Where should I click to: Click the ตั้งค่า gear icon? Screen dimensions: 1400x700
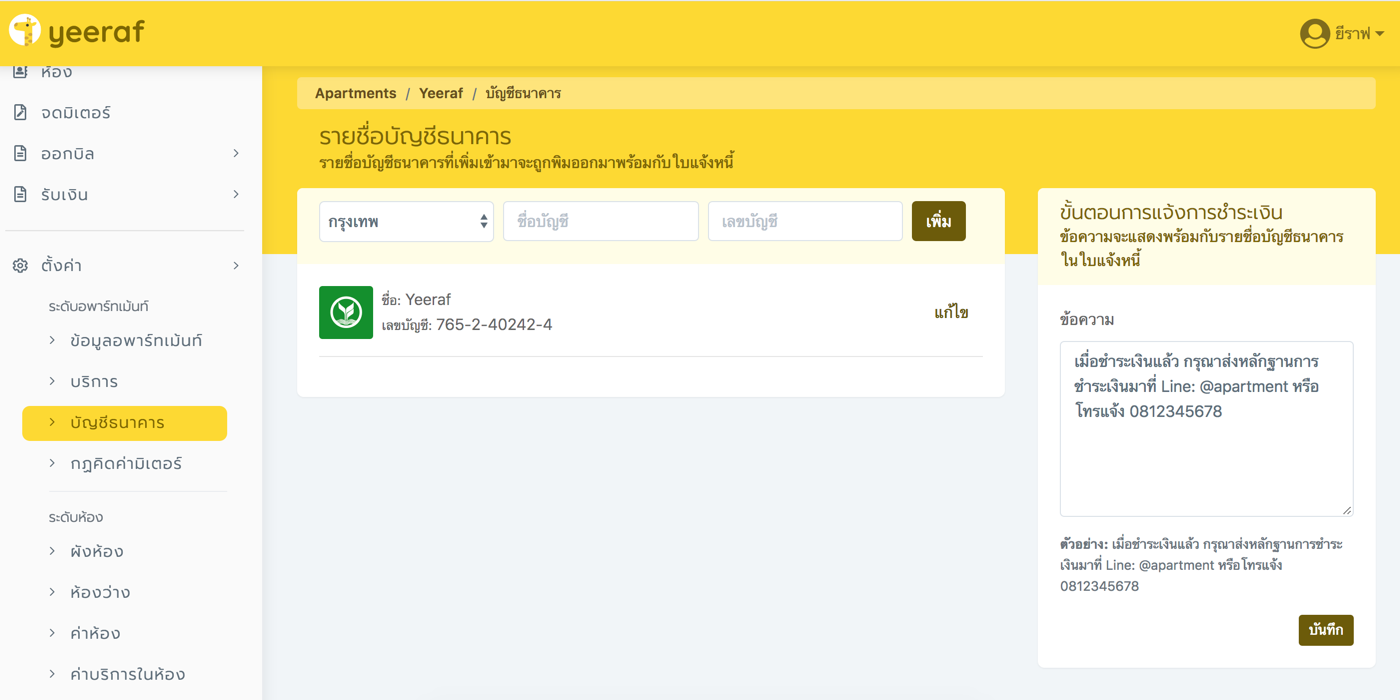[x=20, y=266]
